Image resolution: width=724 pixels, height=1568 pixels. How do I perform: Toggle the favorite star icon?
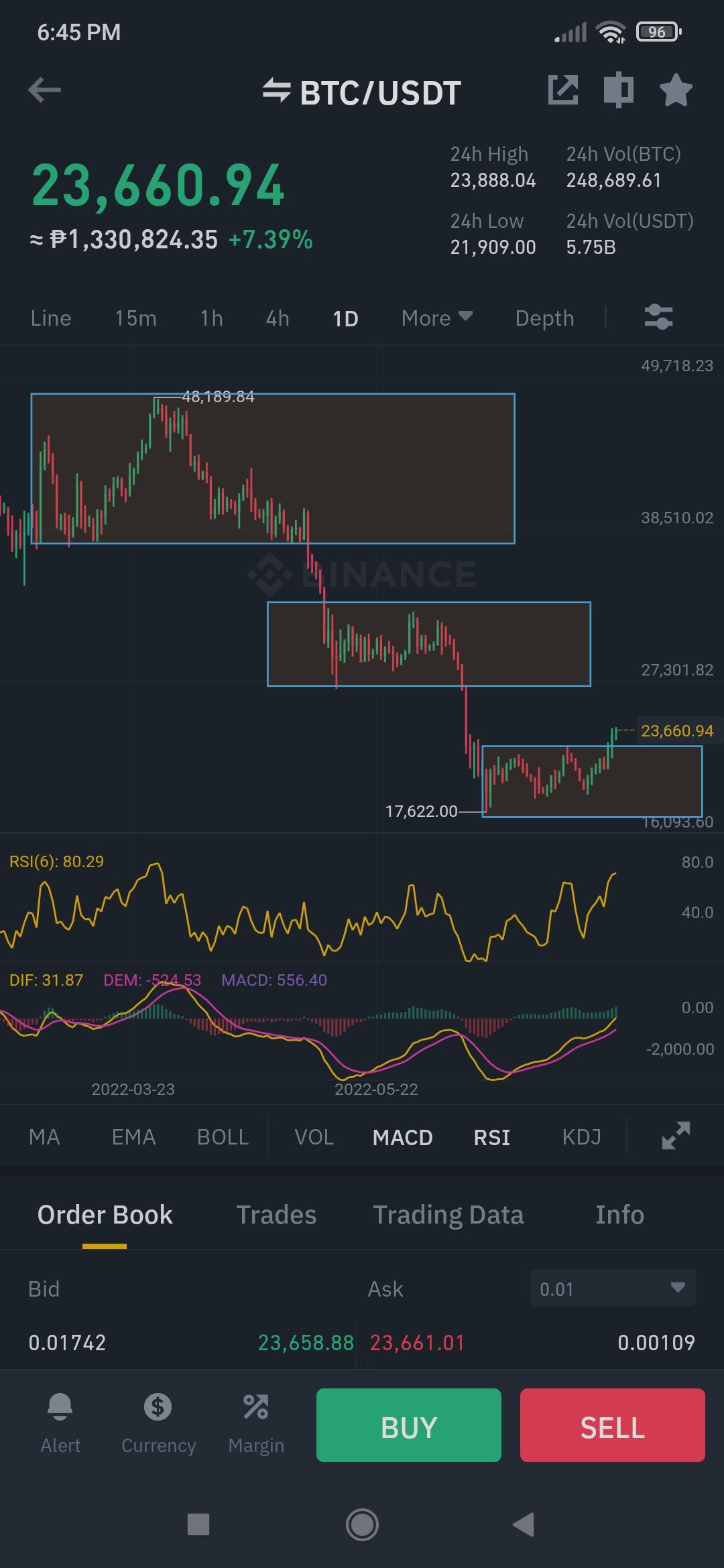[x=676, y=90]
